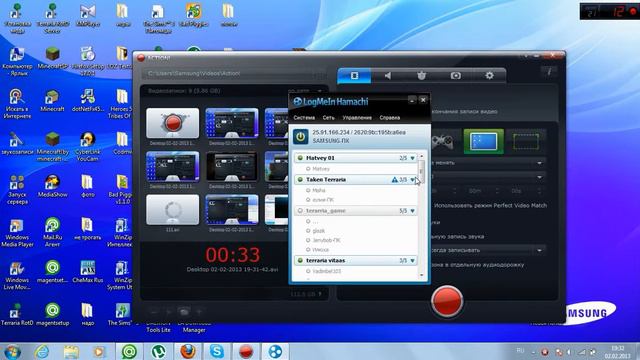Open the screenshot camera tab in Action!

pos(456,76)
